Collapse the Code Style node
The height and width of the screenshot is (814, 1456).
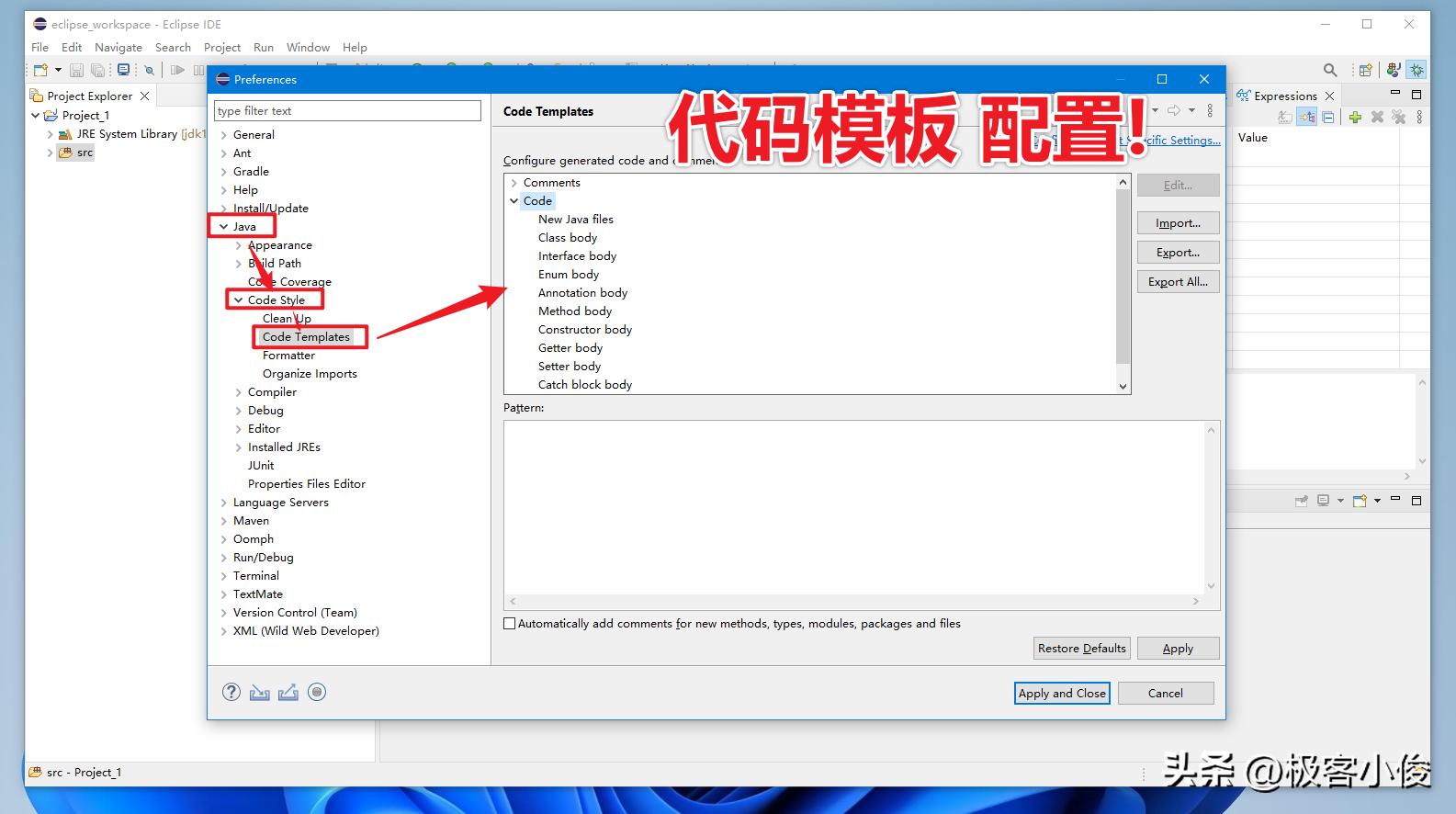point(238,300)
